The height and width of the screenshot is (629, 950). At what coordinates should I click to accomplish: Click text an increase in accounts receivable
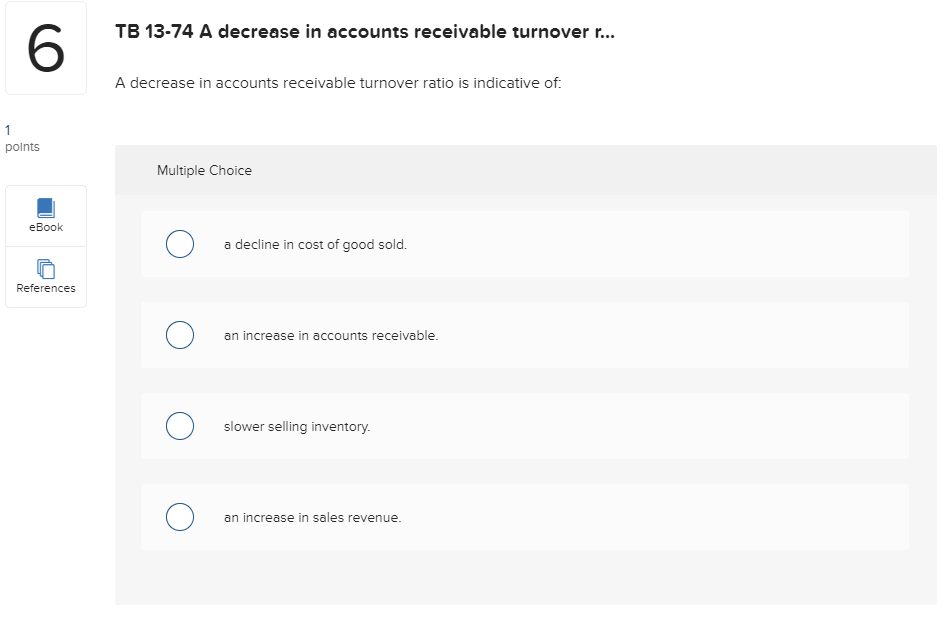point(331,335)
